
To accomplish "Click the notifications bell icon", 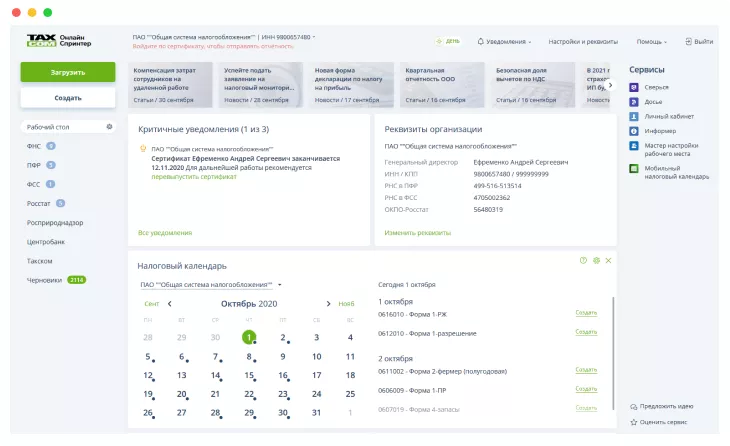I will (x=480, y=41).
